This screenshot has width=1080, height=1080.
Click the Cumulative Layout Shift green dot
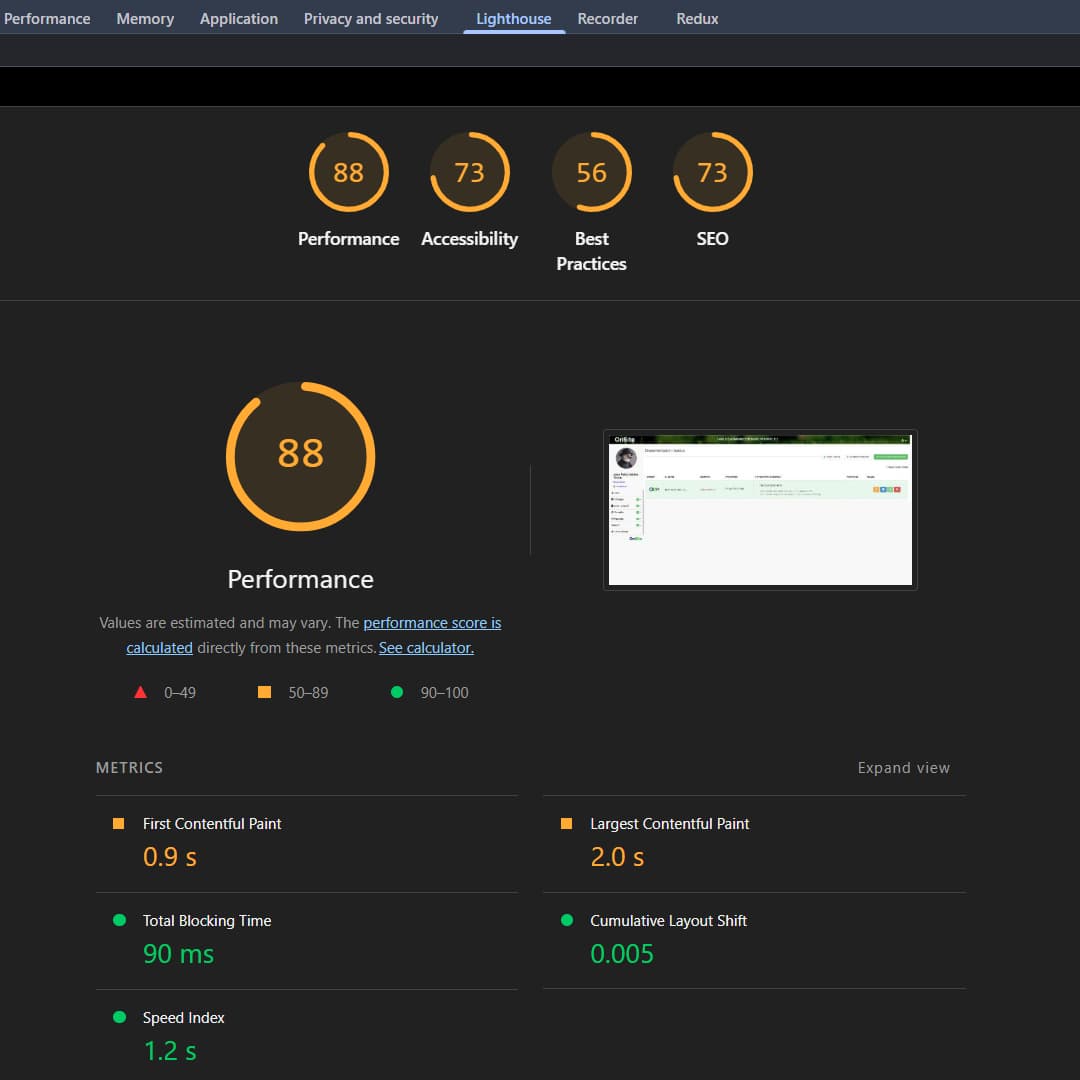[x=567, y=920]
